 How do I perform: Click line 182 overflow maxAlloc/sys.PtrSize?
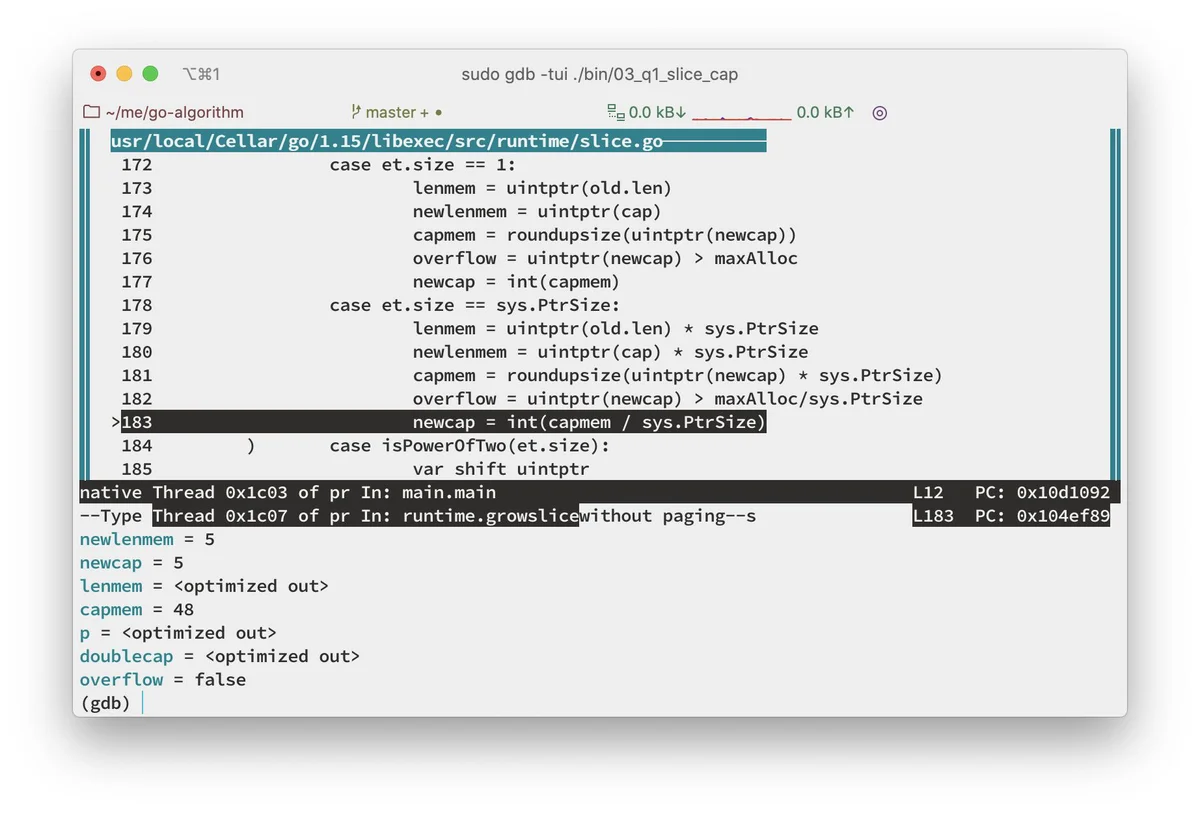pyautogui.click(x=667, y=399)
